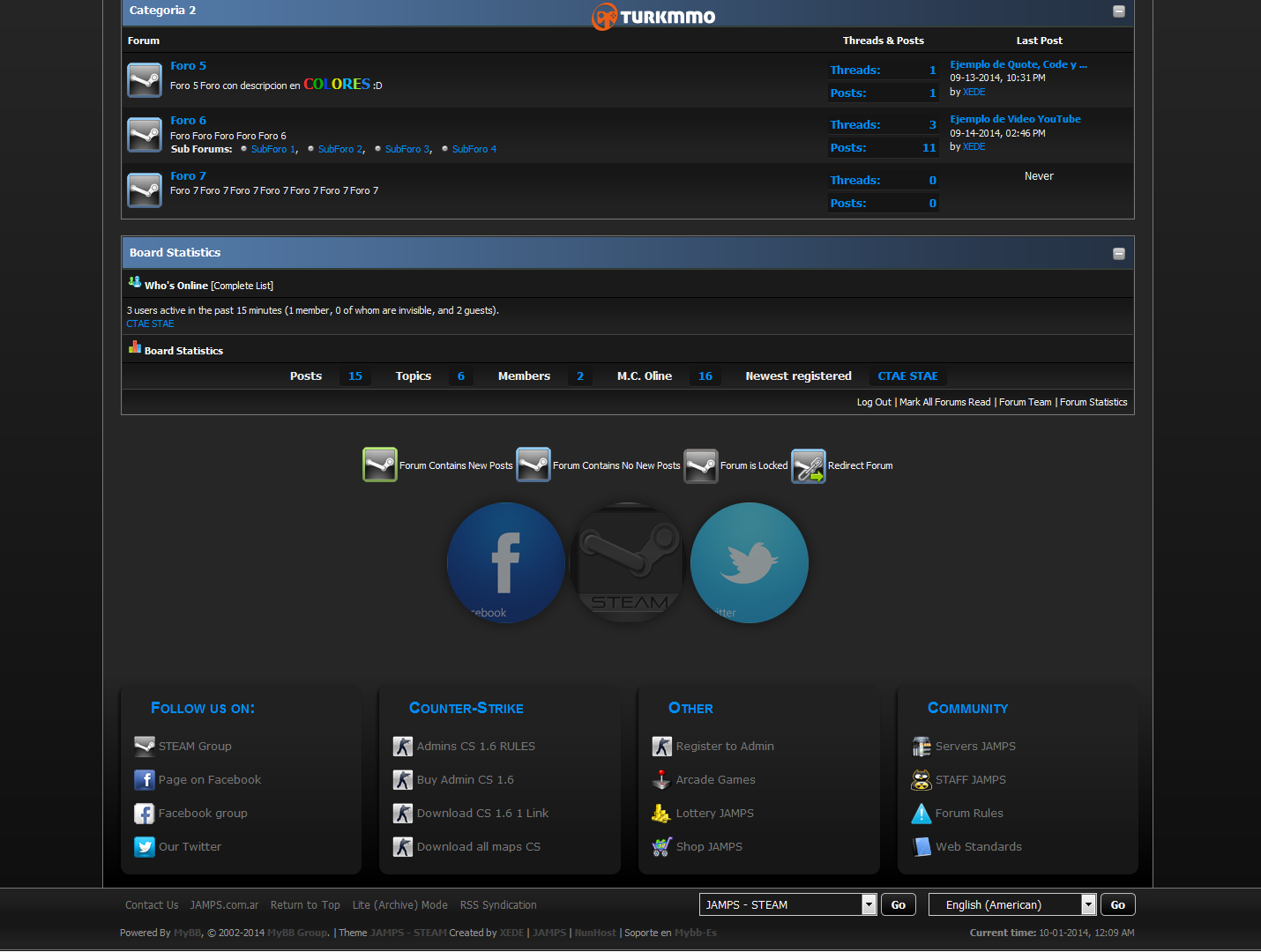Click the Who's Online users icon
This screenshot has height=952, width=1261.
135,282
